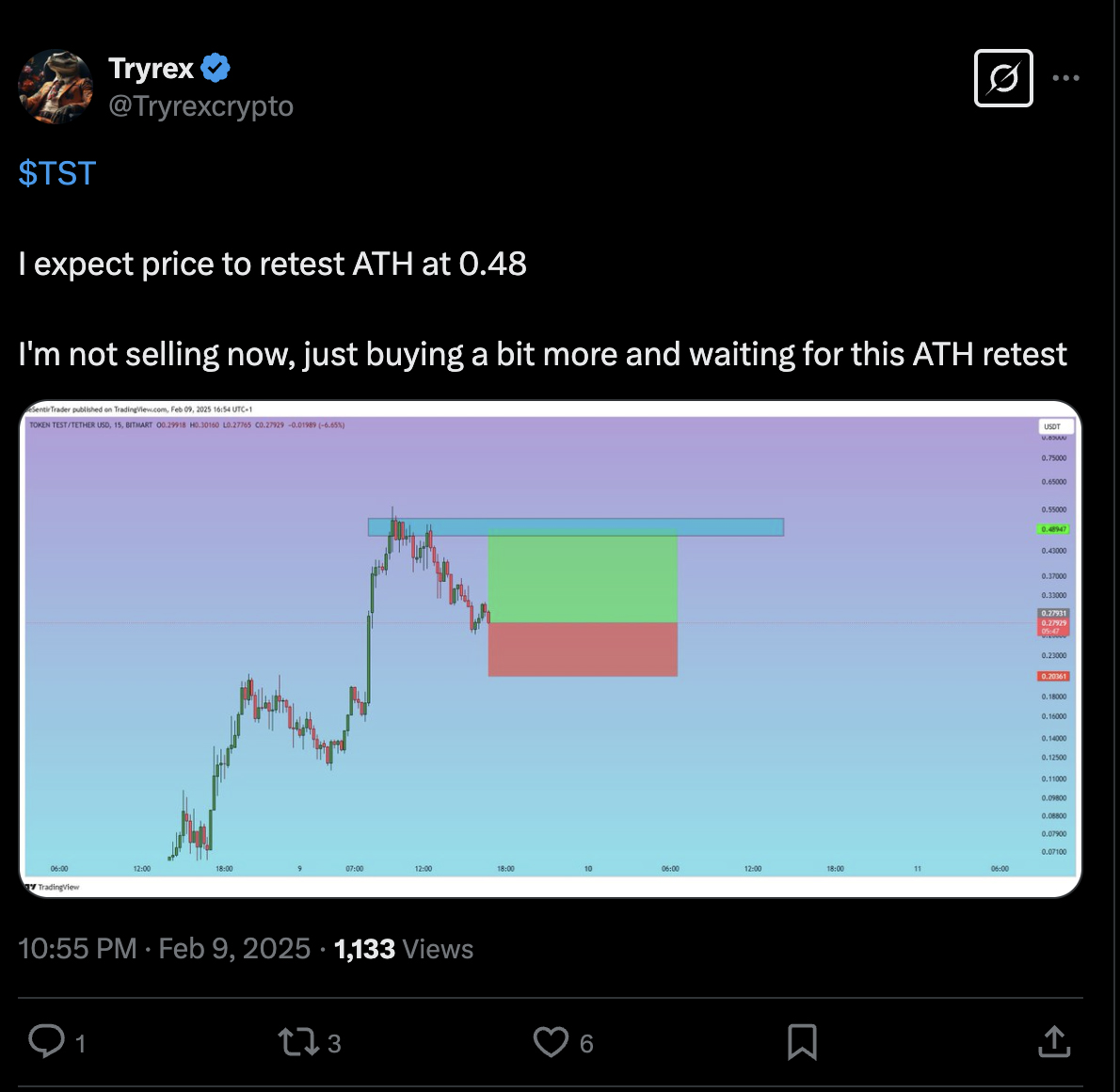Click the Grok icon on the post
Screen dimensions: 1120x1092
1003,78
